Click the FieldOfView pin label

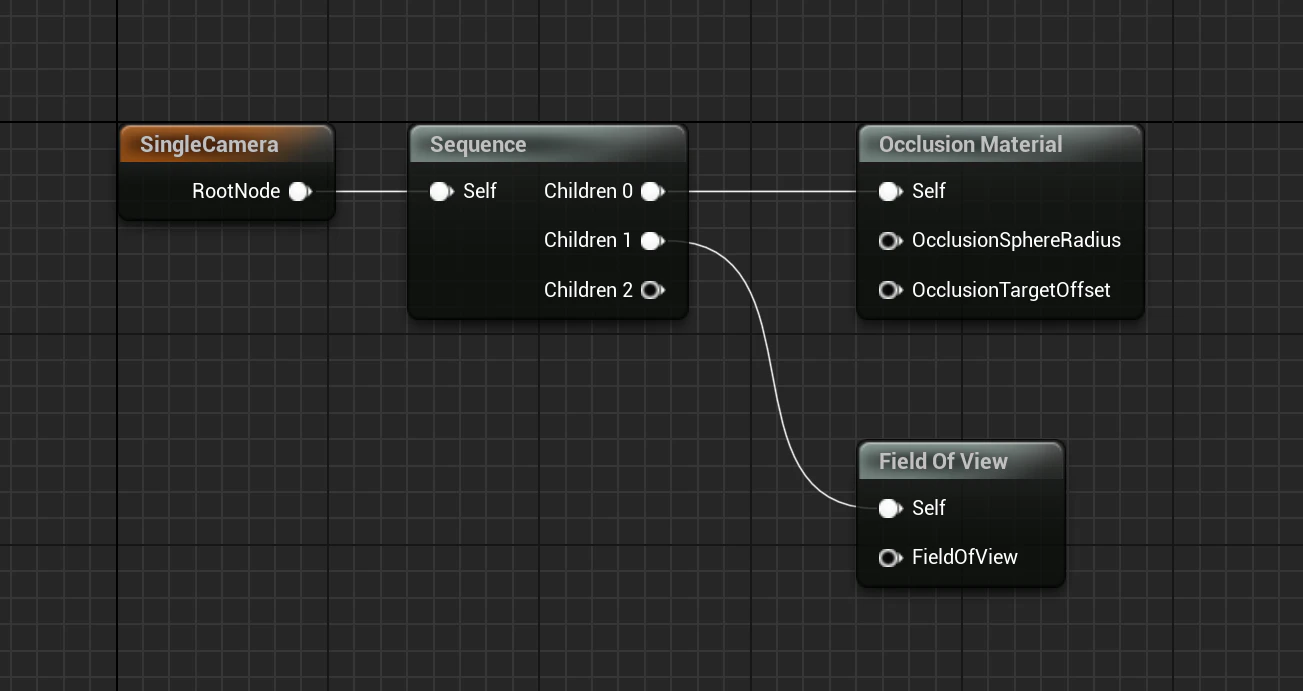pos(965,557)
